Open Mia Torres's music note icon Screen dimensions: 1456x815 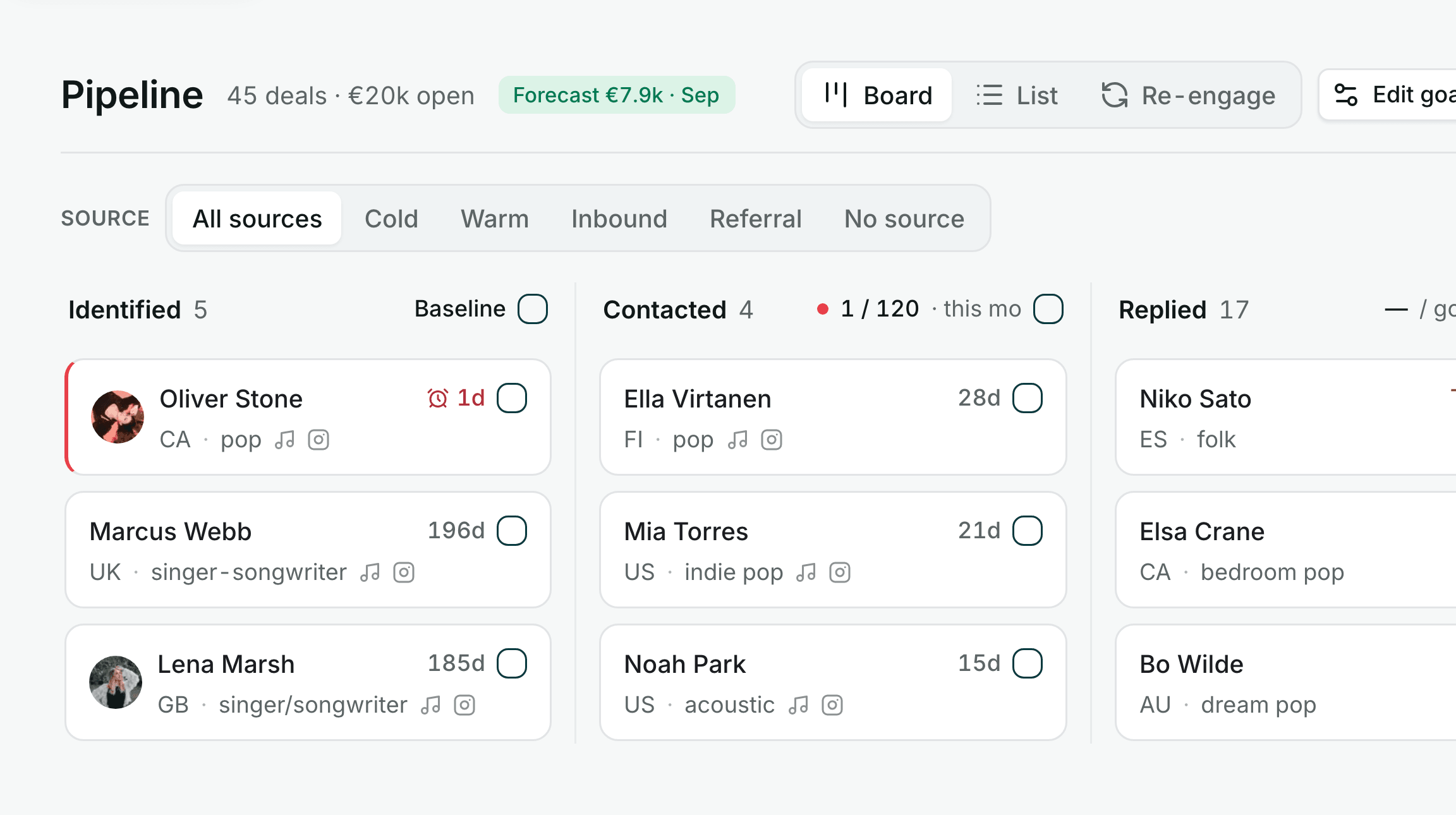click(806, 572)
